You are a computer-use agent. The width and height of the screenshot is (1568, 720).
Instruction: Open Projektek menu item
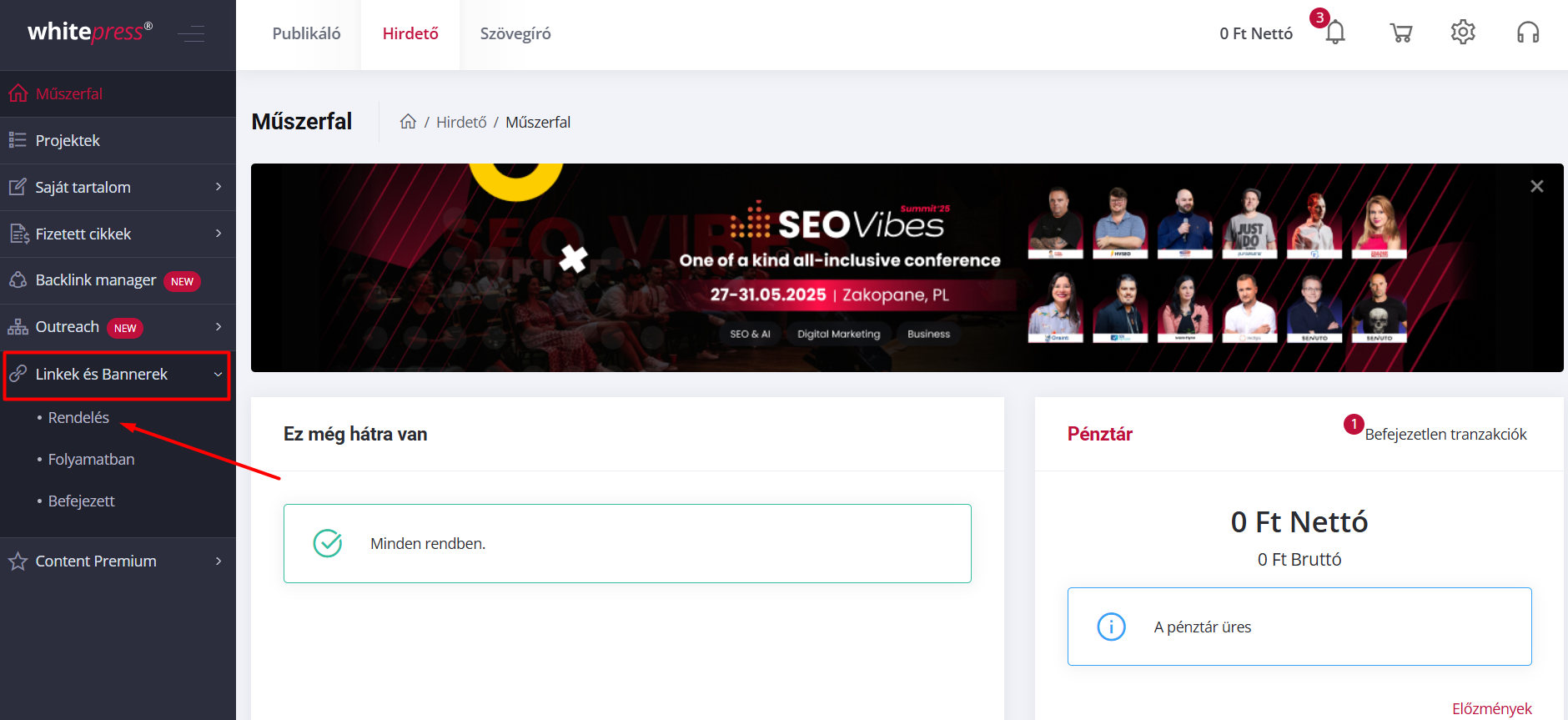68,140
